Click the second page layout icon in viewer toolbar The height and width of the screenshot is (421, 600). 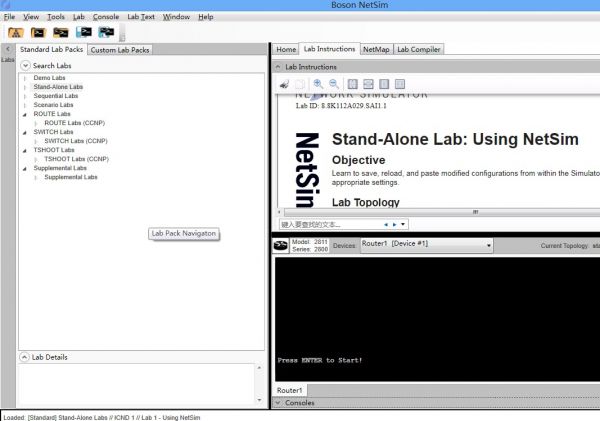point(368,84)
